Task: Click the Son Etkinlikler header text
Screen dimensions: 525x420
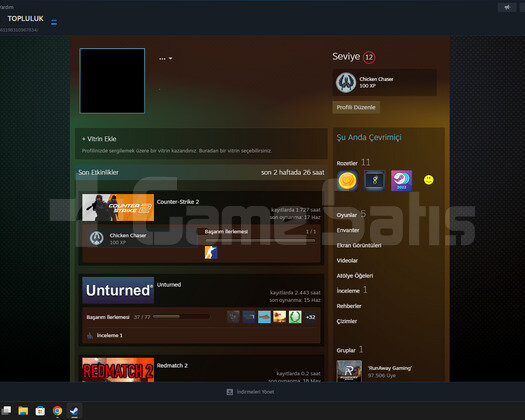Action: pos(98,172)
